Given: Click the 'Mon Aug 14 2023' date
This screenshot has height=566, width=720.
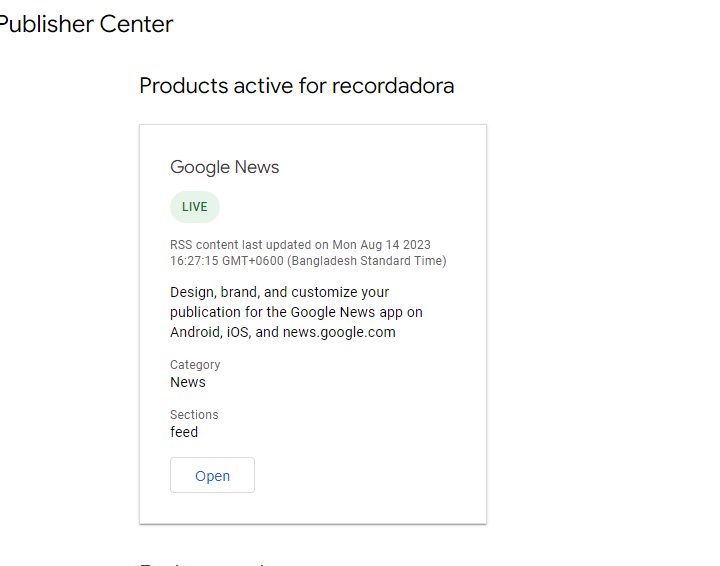Looking at the screenshot, I should [382, 245].
